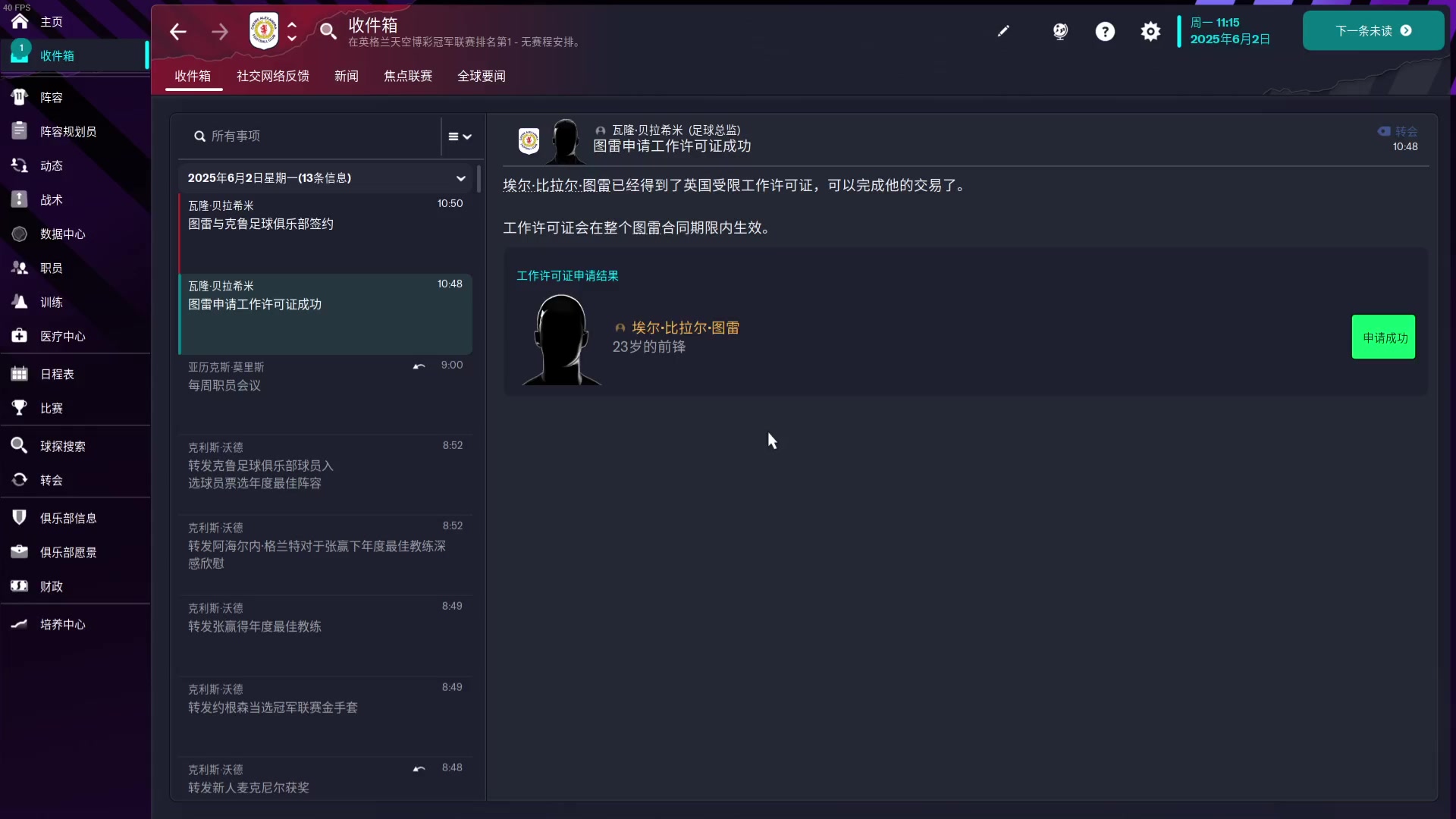Expand the club switcher up-down chevrons

(x=292, y=31)
